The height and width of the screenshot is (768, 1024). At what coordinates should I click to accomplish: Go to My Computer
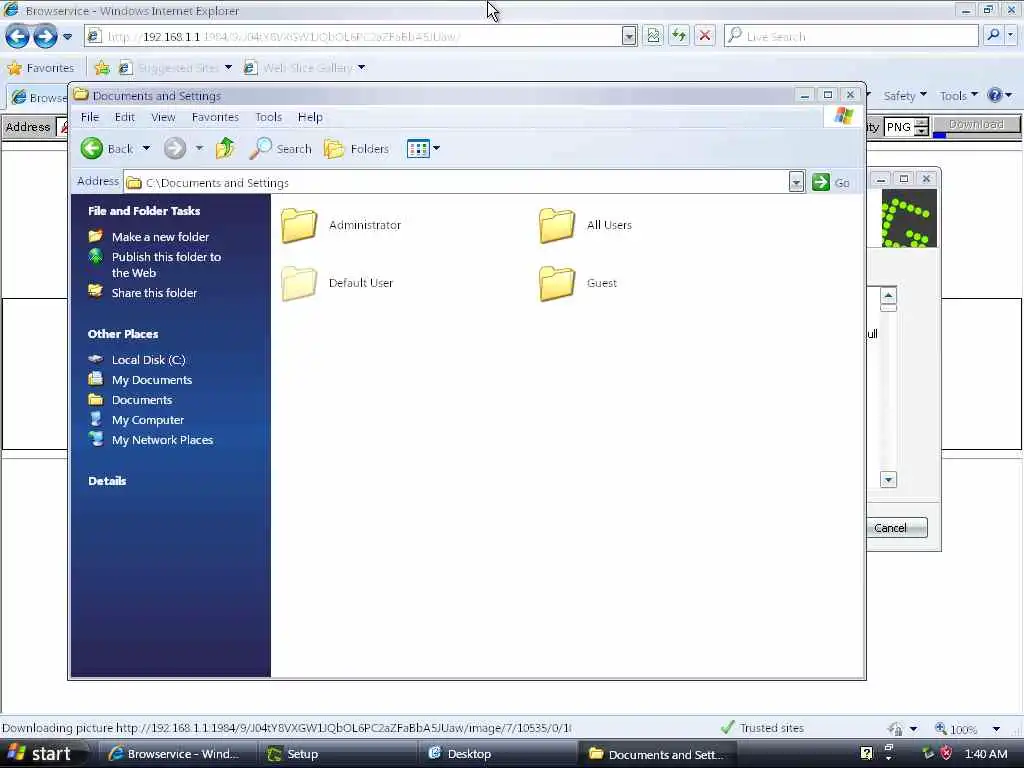tap(148, 420)
